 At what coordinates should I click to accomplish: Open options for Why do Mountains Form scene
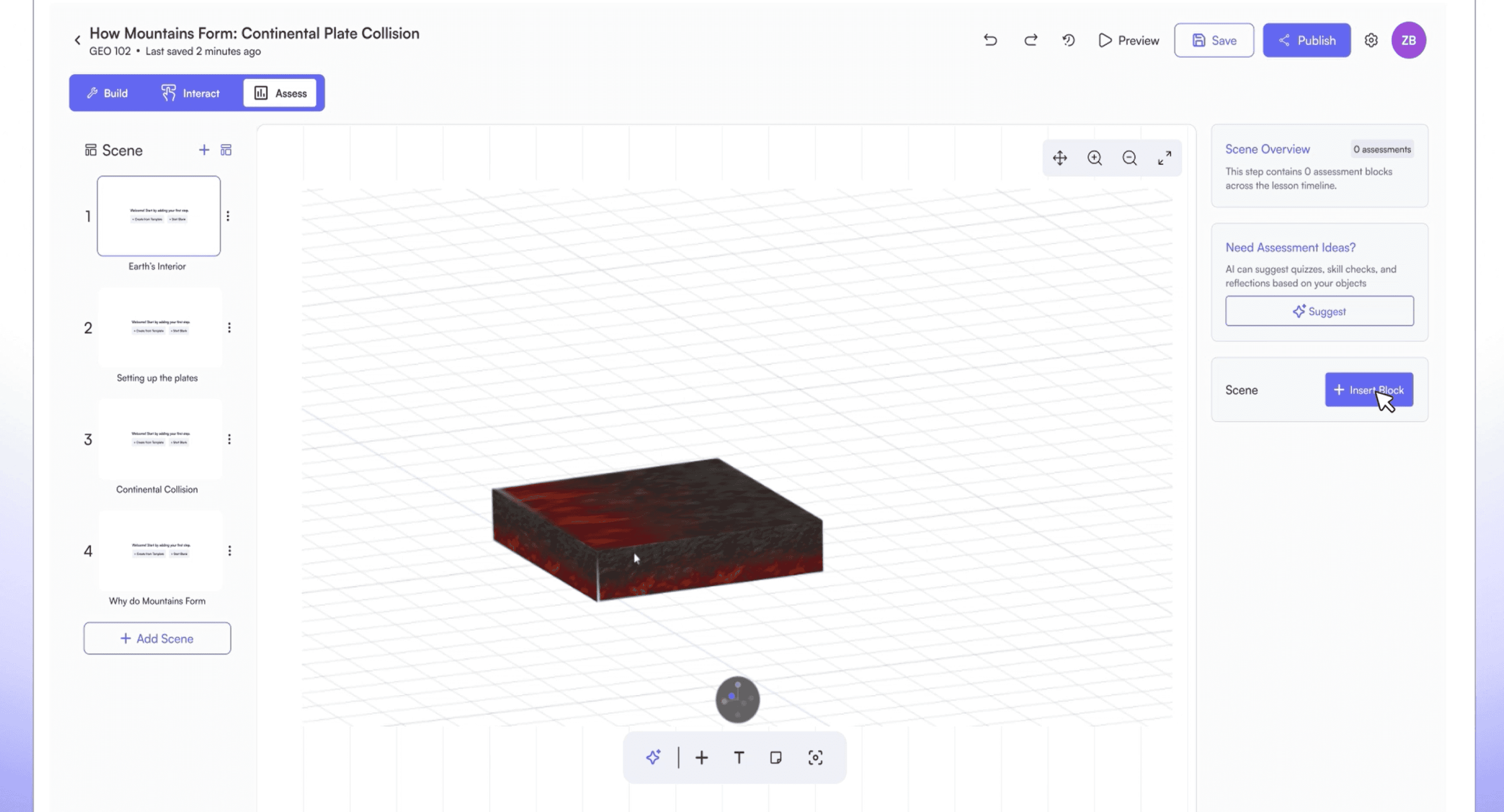pos(230,551)
